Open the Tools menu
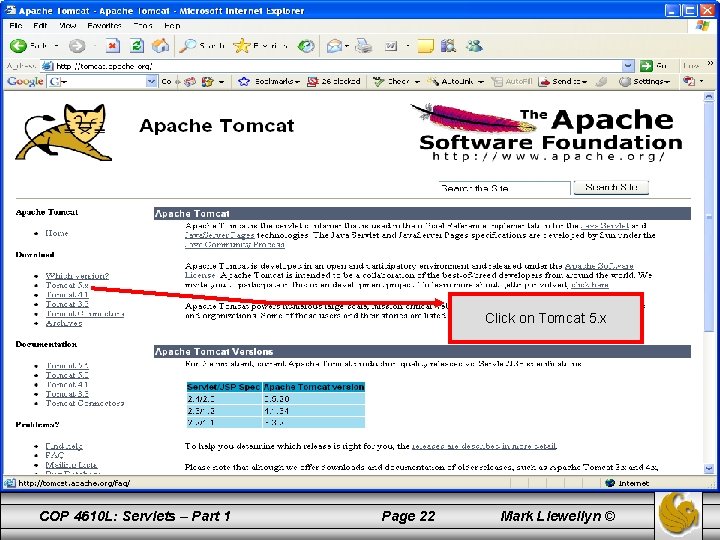This screenshot has height=540, width=720. tap(143, 26)
